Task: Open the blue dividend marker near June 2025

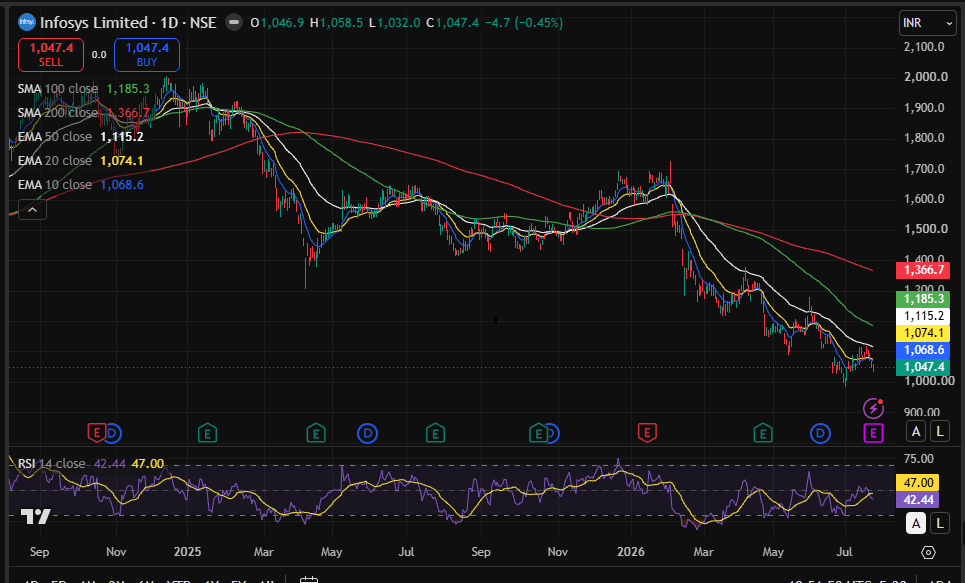Action: click(x=367, y=433)
